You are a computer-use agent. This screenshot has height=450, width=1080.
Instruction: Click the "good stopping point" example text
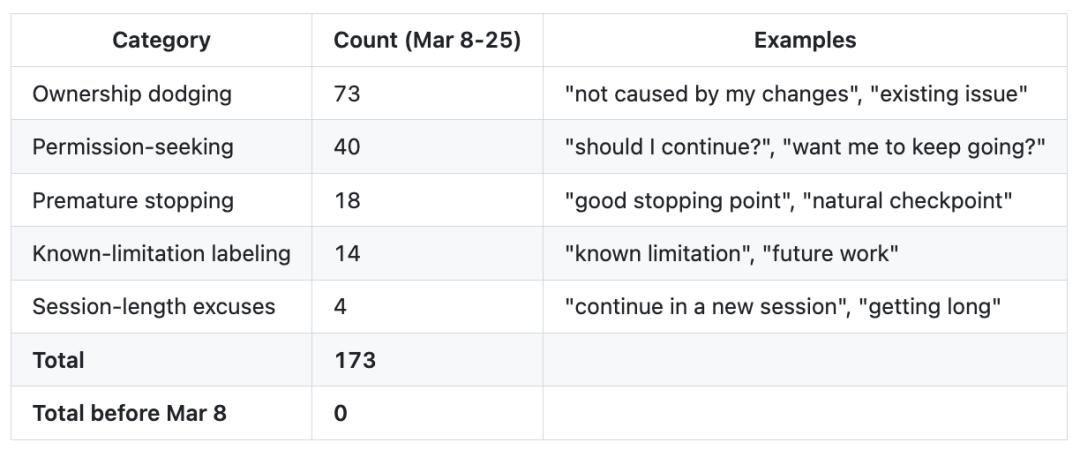tap(675, 200)
